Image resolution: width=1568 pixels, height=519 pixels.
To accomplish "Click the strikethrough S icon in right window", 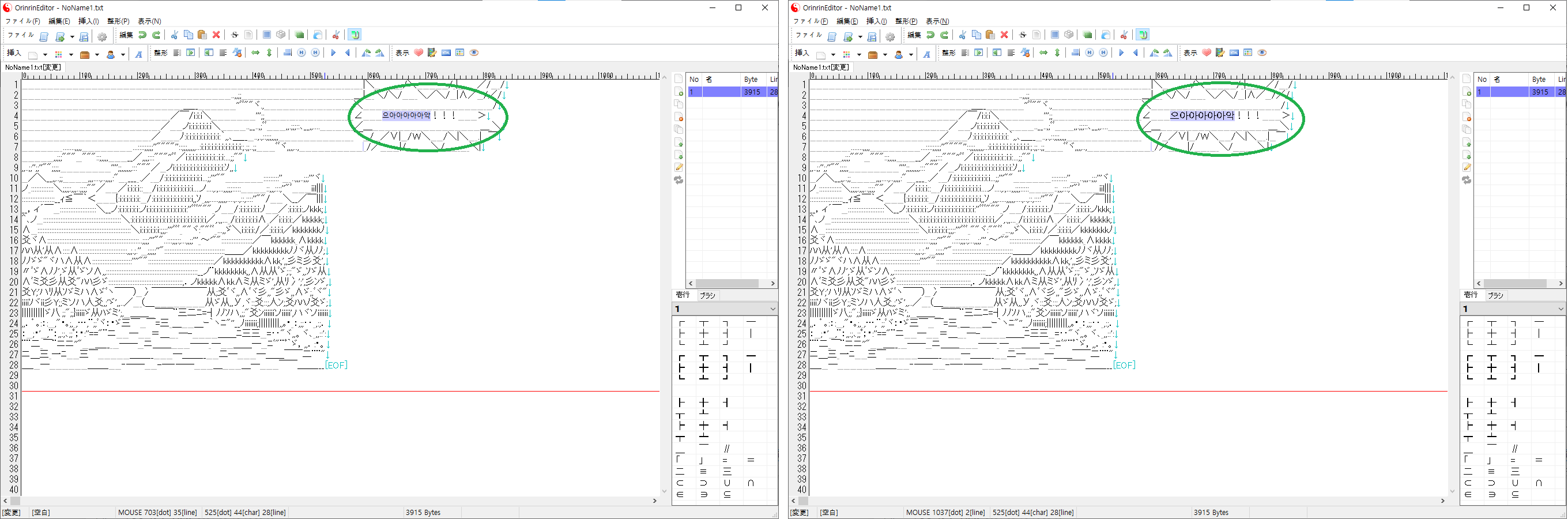I will [x=1023, y=35].
